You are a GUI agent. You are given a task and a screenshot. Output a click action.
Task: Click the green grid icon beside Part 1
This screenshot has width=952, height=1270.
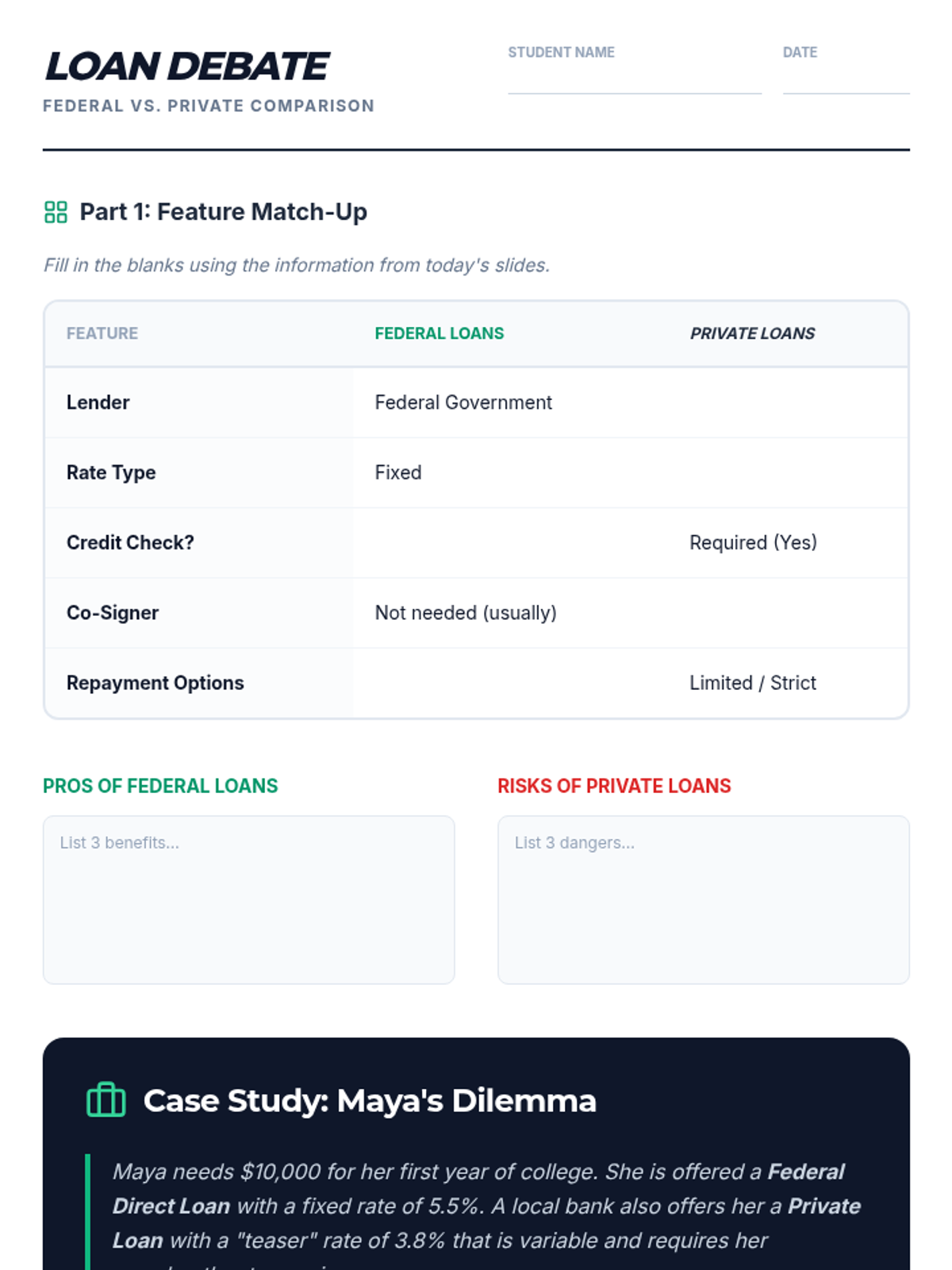56,212
